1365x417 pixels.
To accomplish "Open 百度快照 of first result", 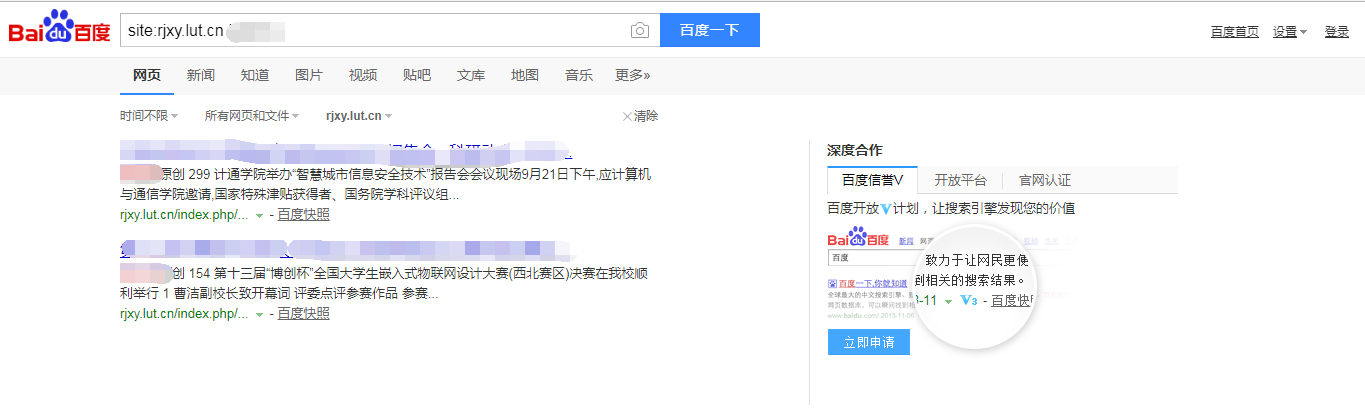I will point(303,214).
